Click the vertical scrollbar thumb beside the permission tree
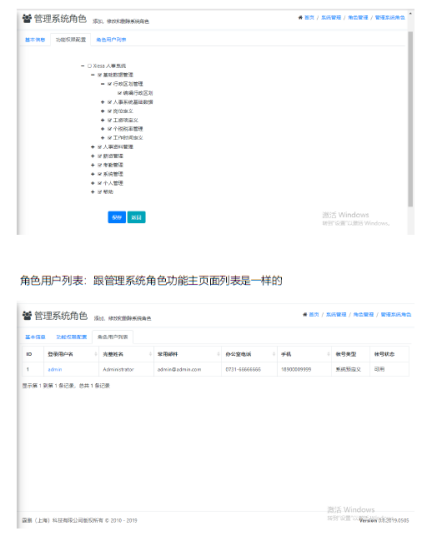The width and height of the screenshot is (447, 538). point(410,118)
